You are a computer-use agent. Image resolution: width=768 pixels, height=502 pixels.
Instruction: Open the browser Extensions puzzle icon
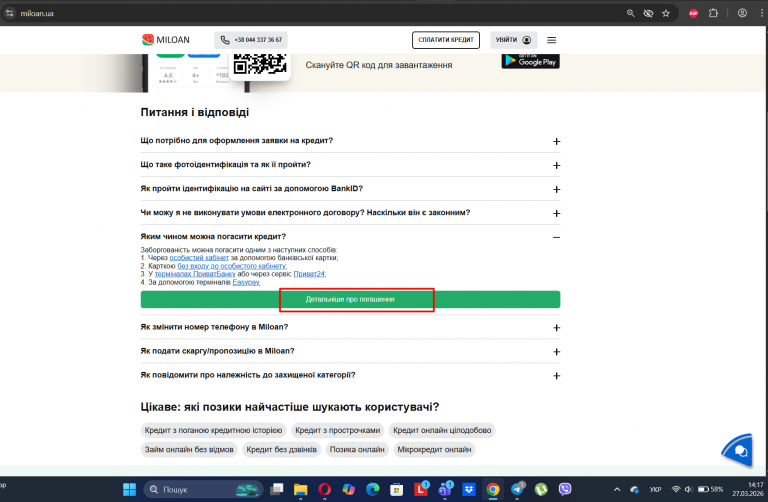713,13
